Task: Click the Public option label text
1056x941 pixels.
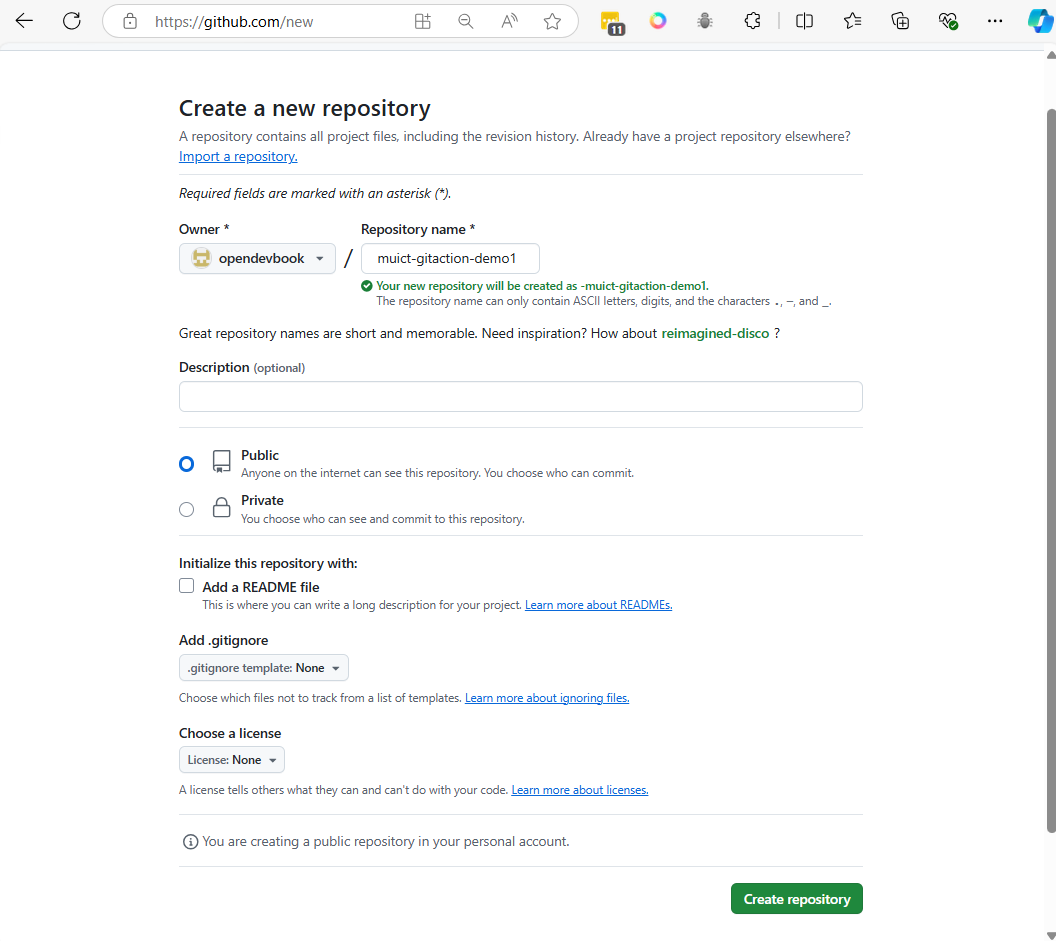Action: point(259,455)
